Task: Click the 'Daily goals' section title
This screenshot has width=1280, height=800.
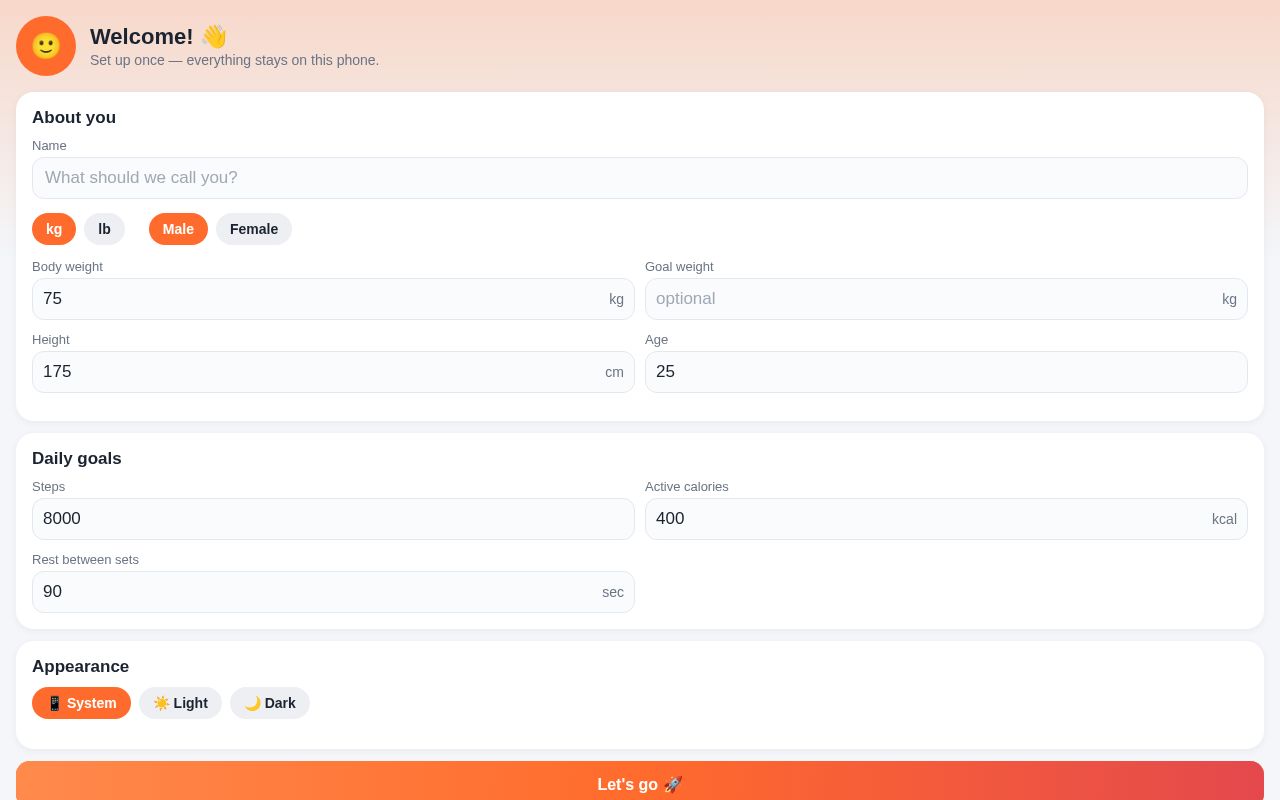Action: coord(77,459)
